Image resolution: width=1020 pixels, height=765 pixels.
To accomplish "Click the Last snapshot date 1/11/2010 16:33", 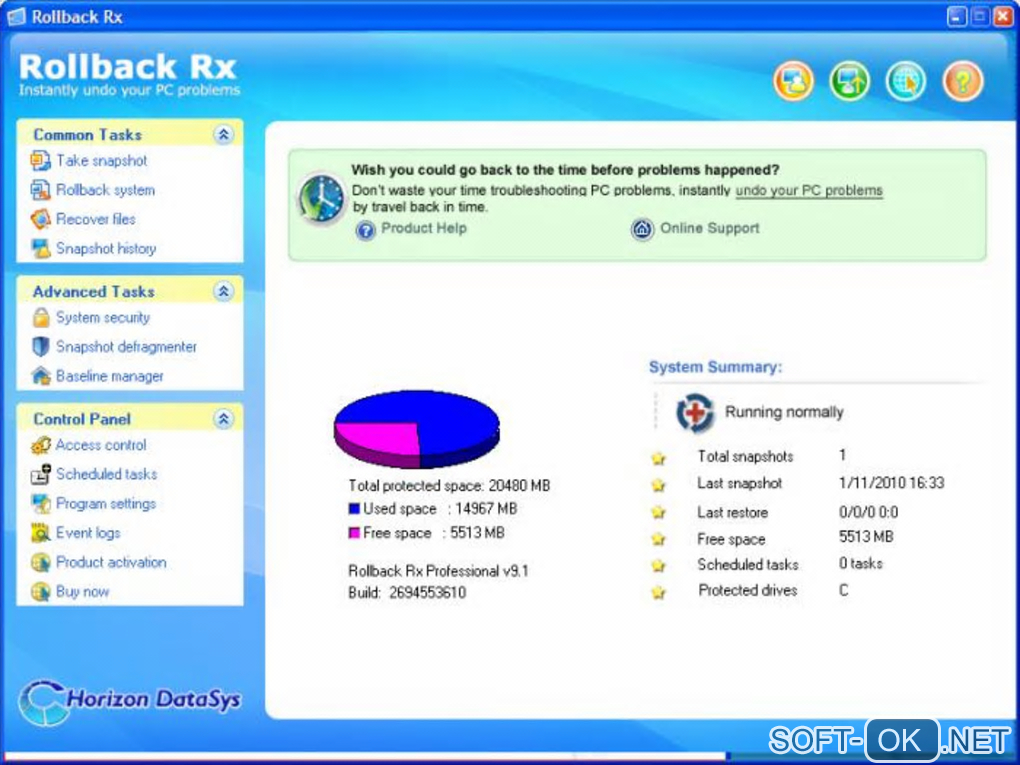I will [891, 483].
